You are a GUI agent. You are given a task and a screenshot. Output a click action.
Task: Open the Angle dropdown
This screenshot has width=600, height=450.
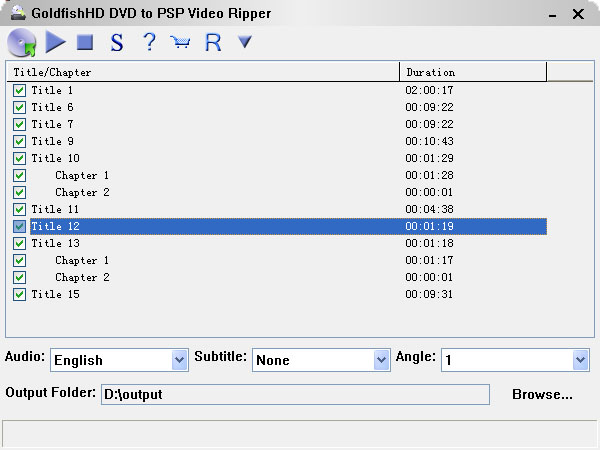[x=580, y=360]
